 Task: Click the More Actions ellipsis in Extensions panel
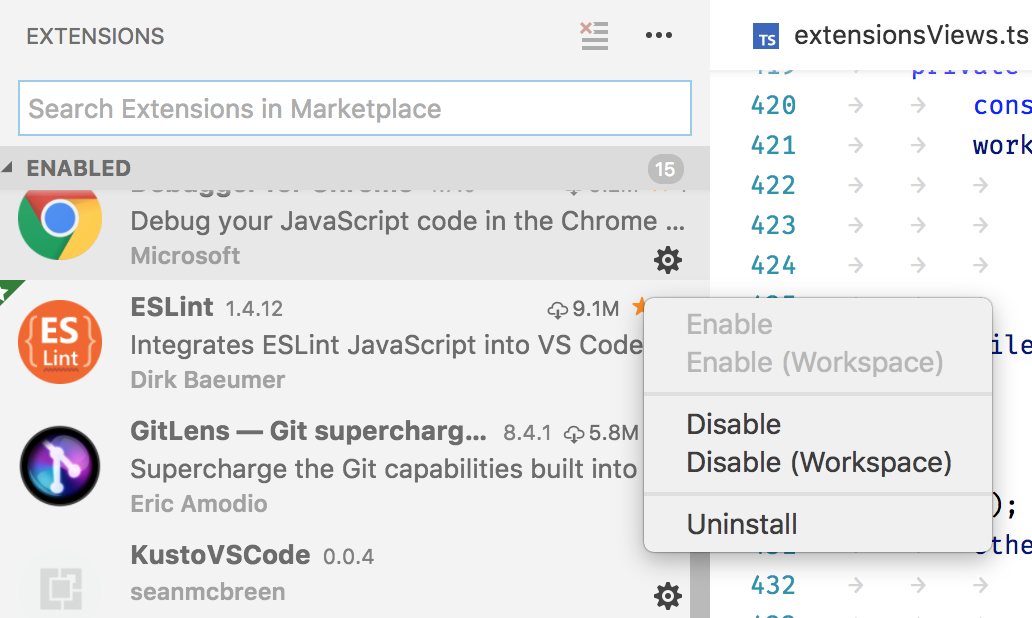tap(659, 35)
